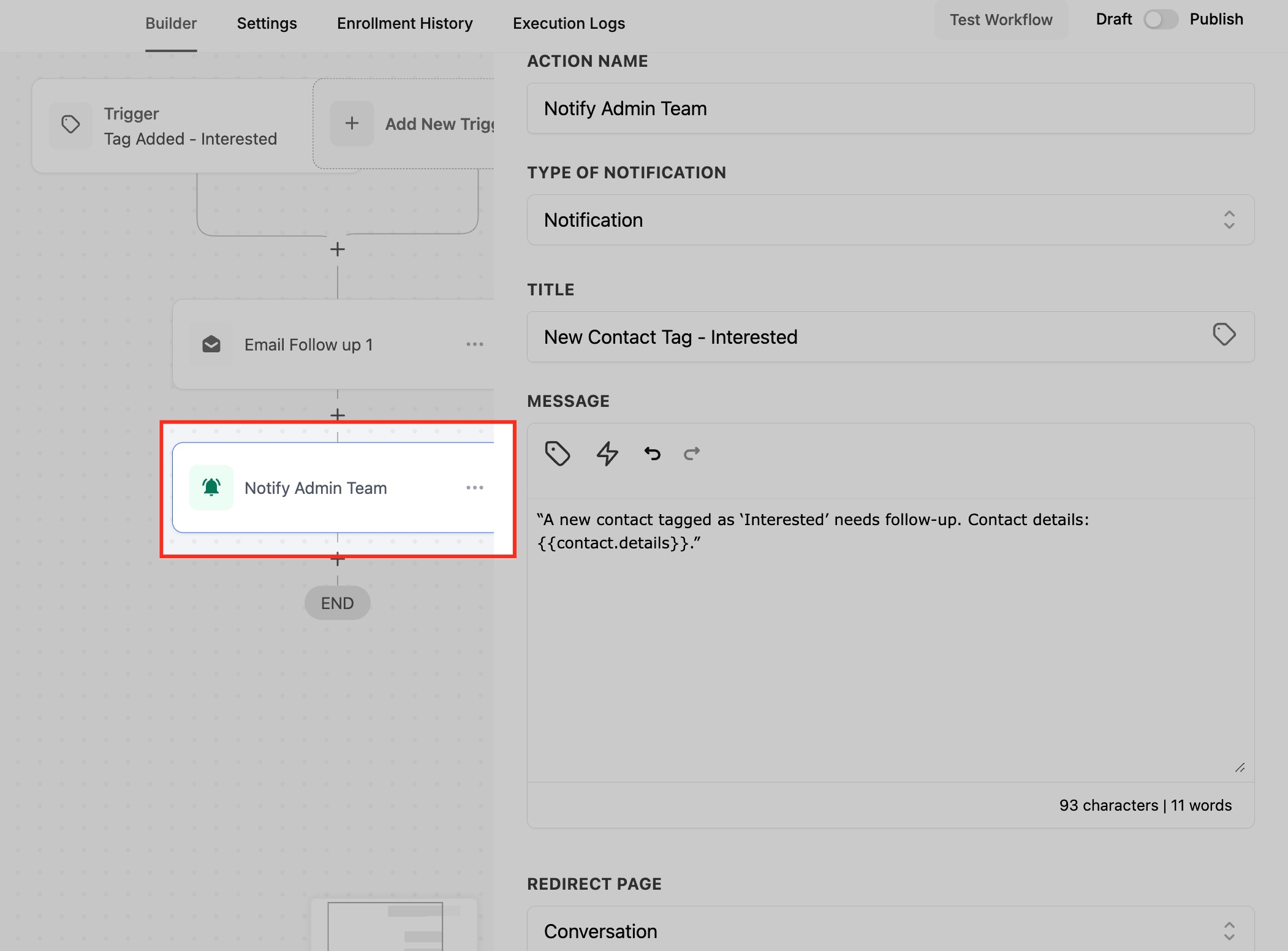This screenshot has height=951, width=1288.
Task: Switch to the Settings tab
Action: pos(267,23)
